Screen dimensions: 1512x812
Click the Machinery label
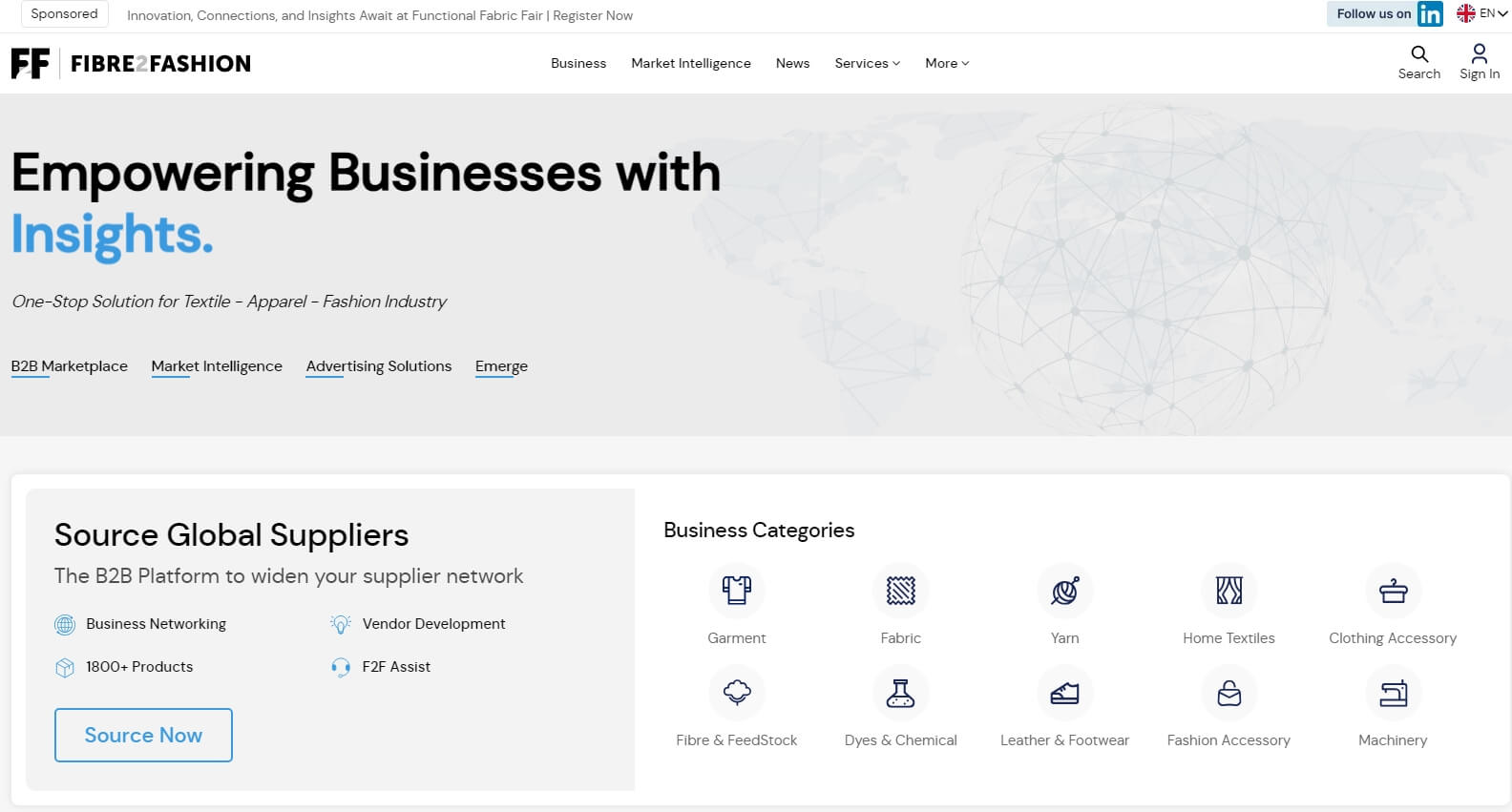[1393, 740]
